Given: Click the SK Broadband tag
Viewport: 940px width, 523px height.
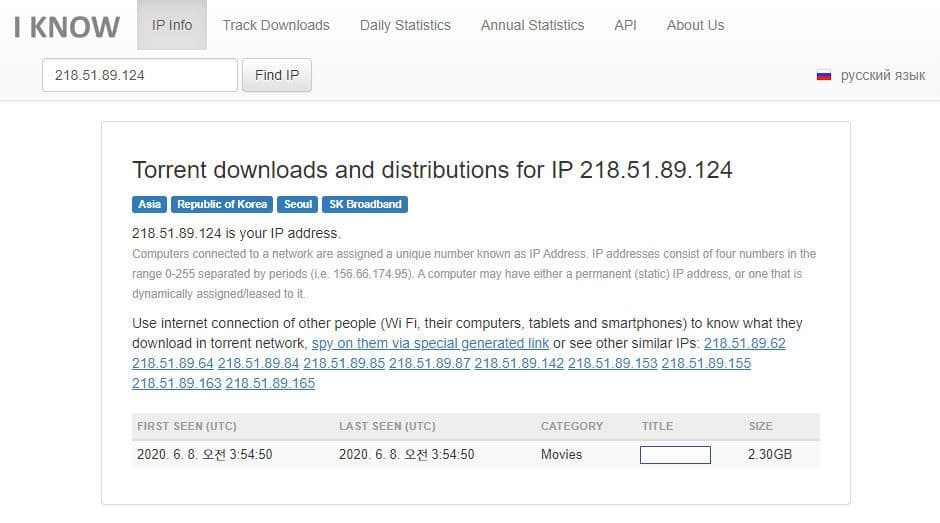Looking at the screenshot, I should click(x=365, y=205).
